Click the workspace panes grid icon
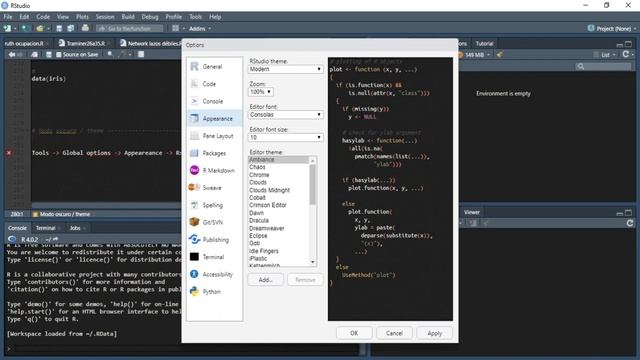The image size is (640, 360). tap(176, 28)
